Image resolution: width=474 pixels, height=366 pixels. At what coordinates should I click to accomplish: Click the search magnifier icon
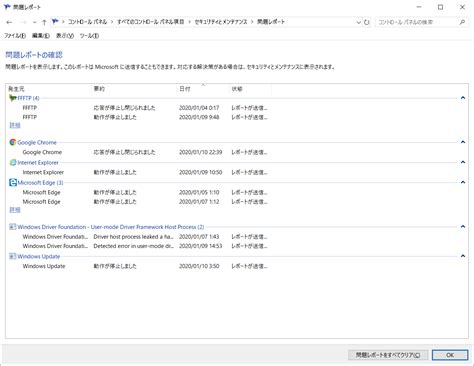462,22
